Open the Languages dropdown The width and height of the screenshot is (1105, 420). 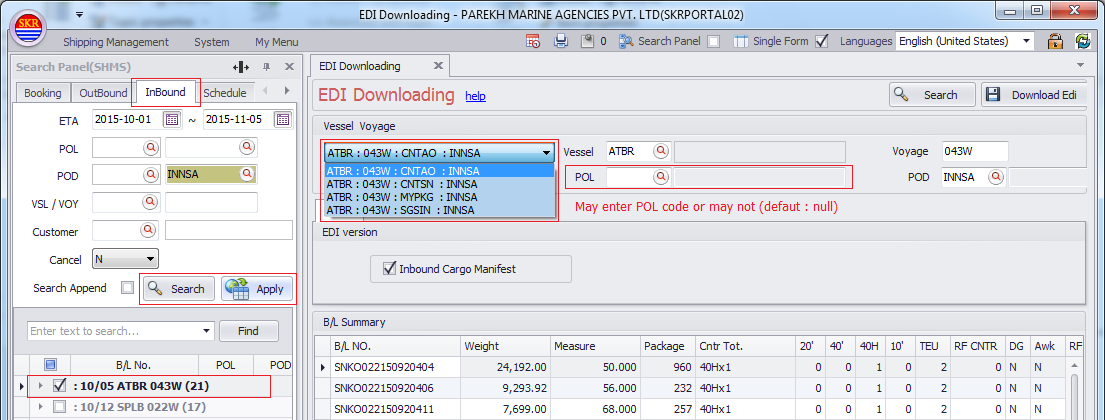[1026, 41]
